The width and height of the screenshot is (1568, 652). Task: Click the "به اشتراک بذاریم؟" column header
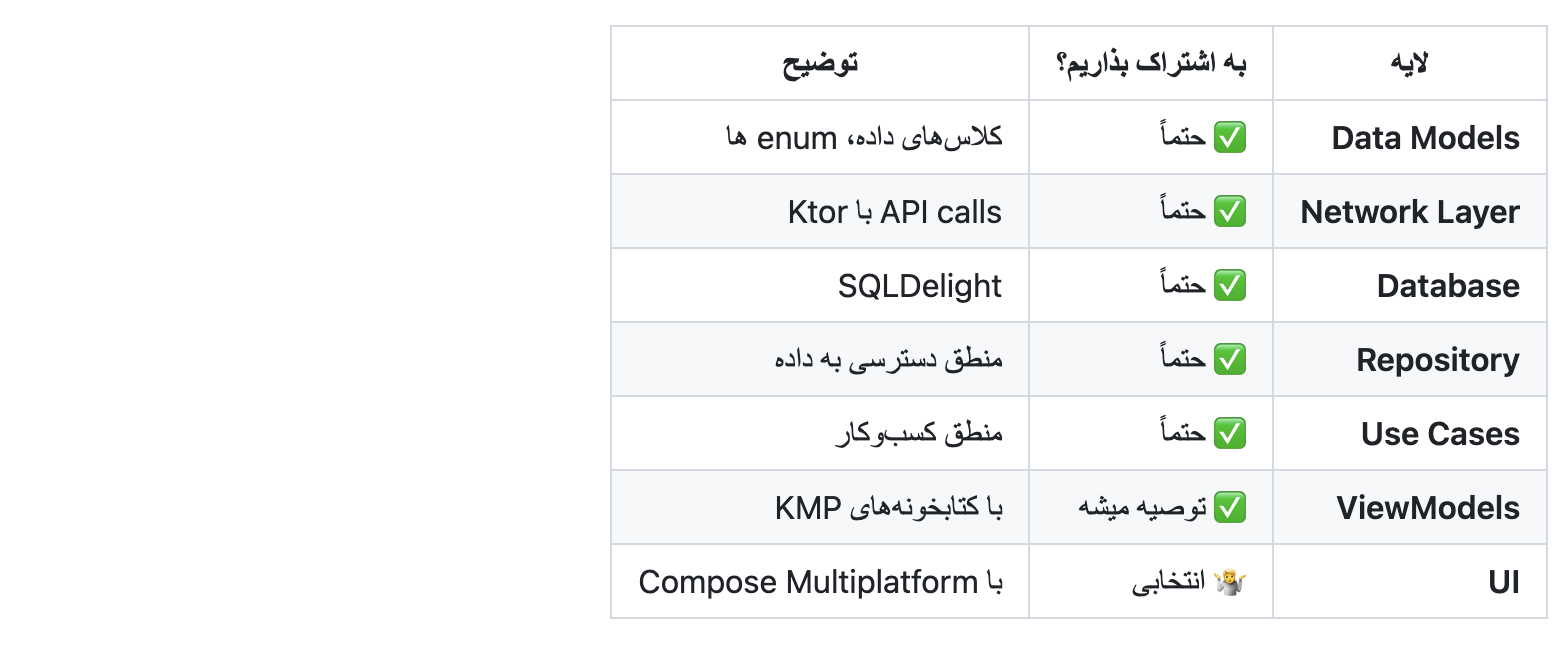pyautogui.click(x=1151, y=63)
